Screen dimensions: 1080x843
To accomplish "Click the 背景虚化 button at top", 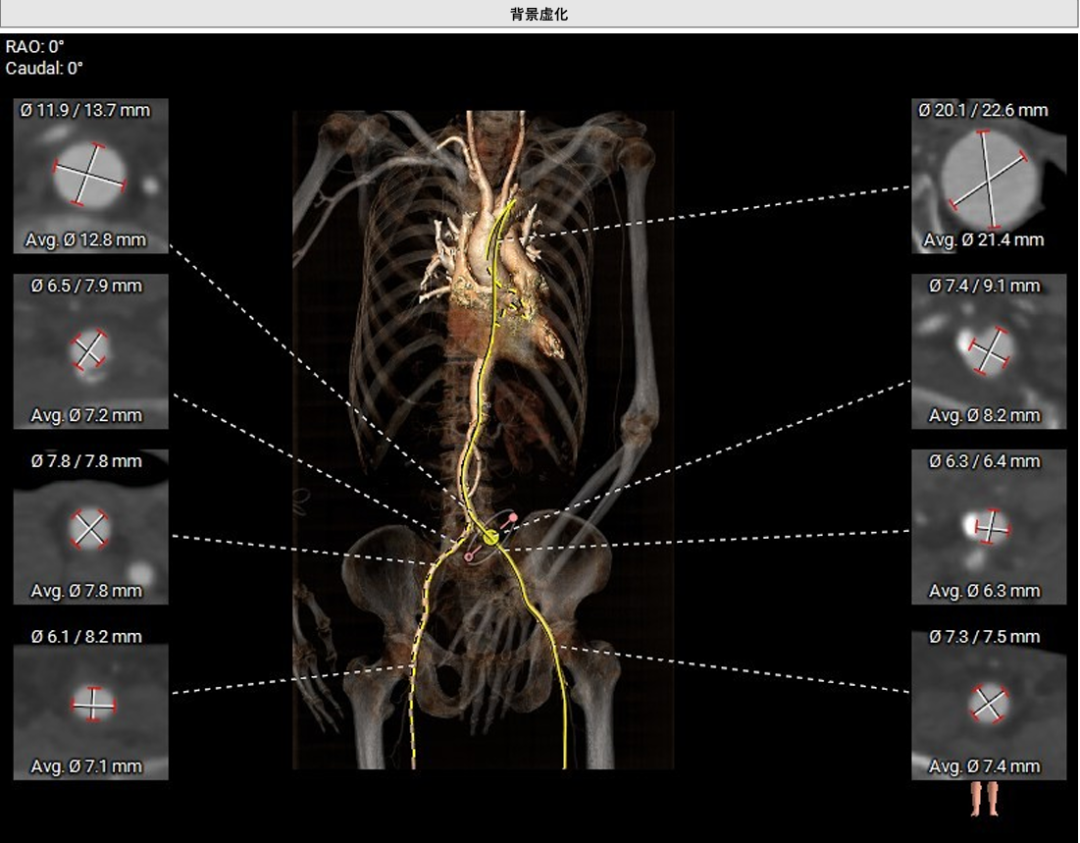I will click(x=539, y=14).
